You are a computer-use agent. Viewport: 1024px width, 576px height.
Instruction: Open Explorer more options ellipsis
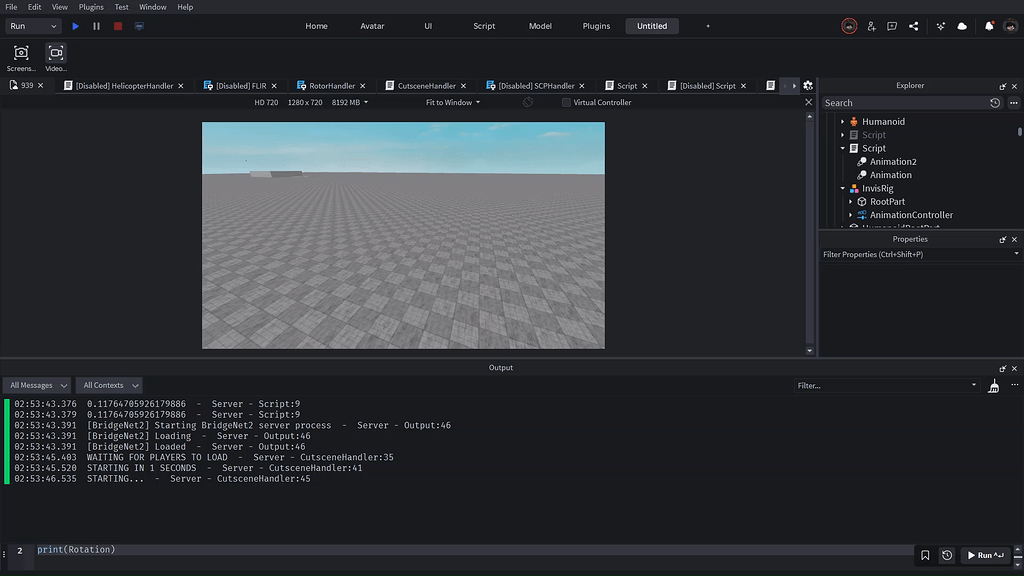point(1014,103)
